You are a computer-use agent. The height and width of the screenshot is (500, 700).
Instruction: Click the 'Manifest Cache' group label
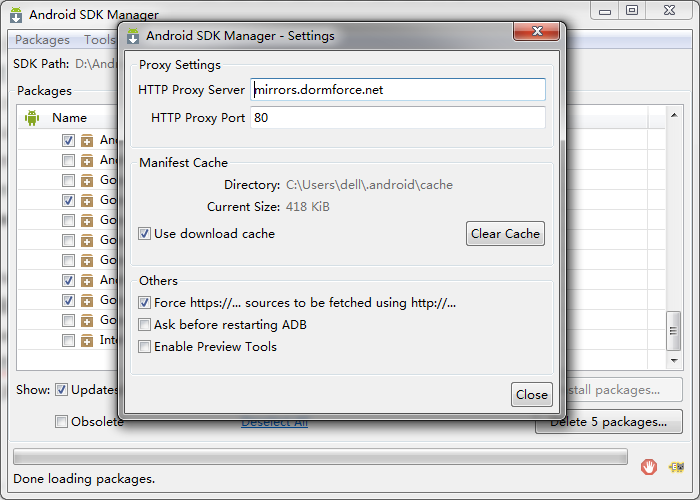tap(183, 162)
